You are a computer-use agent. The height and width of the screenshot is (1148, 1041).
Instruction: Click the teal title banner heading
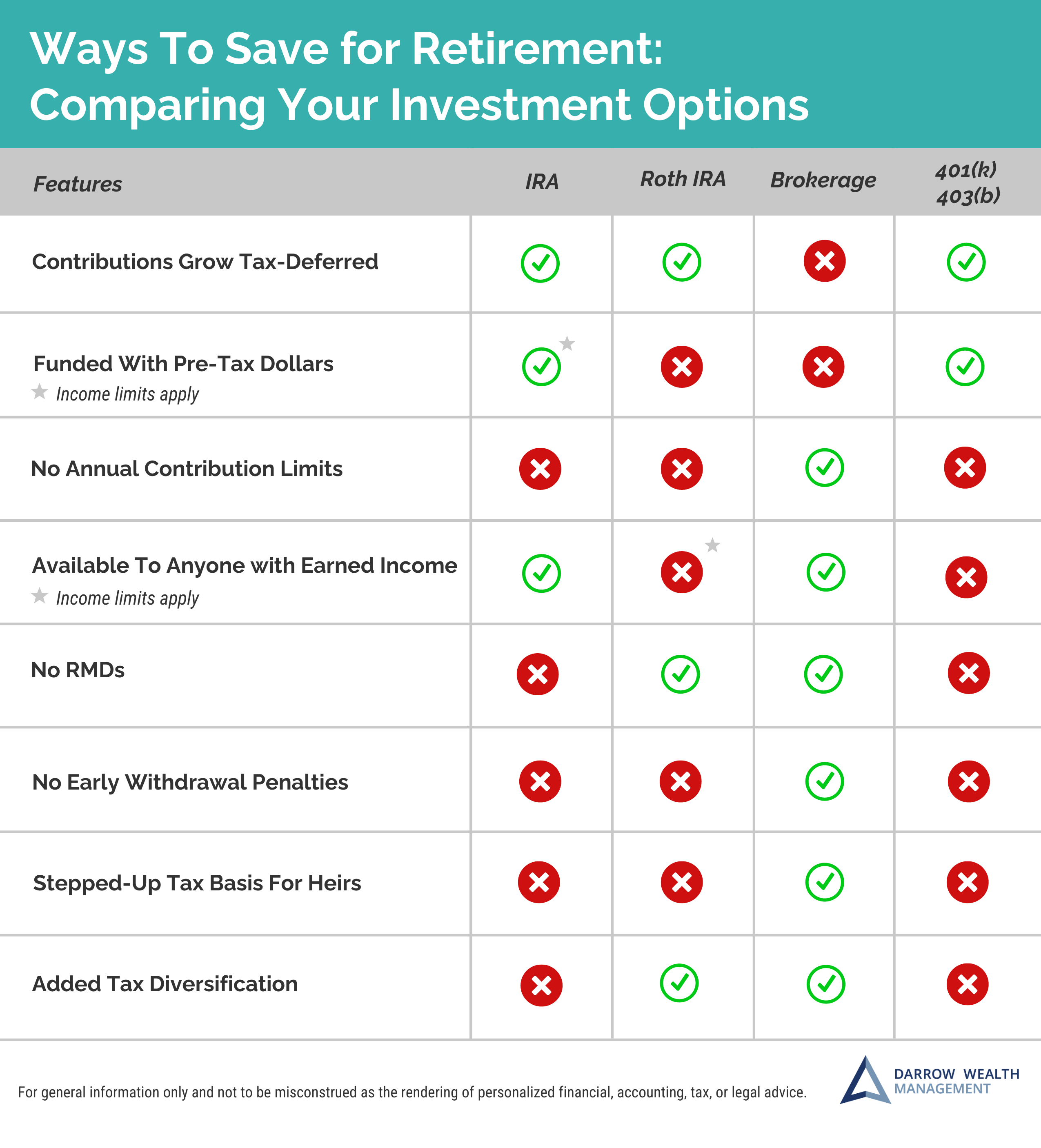point(419,76)
